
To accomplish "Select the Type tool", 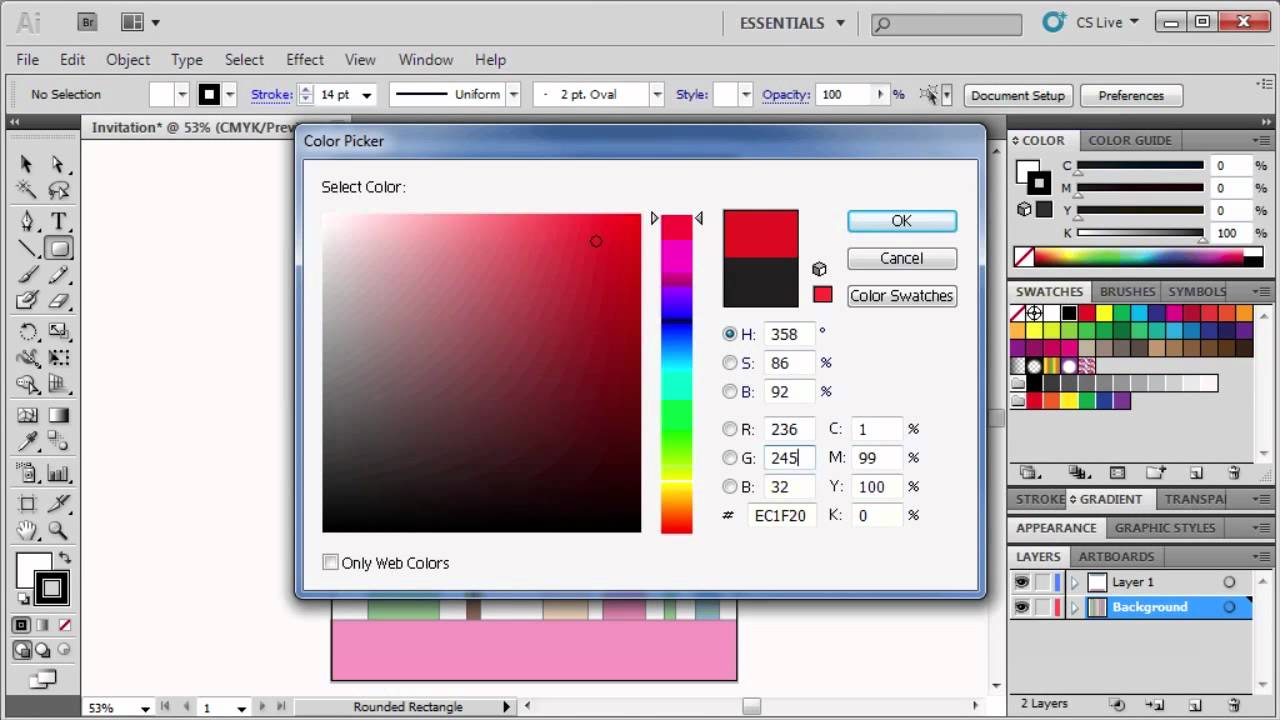I will point(58,221).
